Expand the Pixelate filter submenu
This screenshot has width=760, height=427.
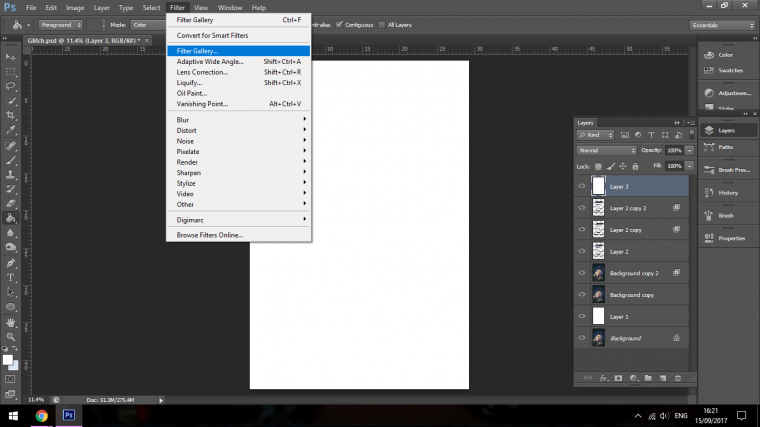click(x=238, y=152)
